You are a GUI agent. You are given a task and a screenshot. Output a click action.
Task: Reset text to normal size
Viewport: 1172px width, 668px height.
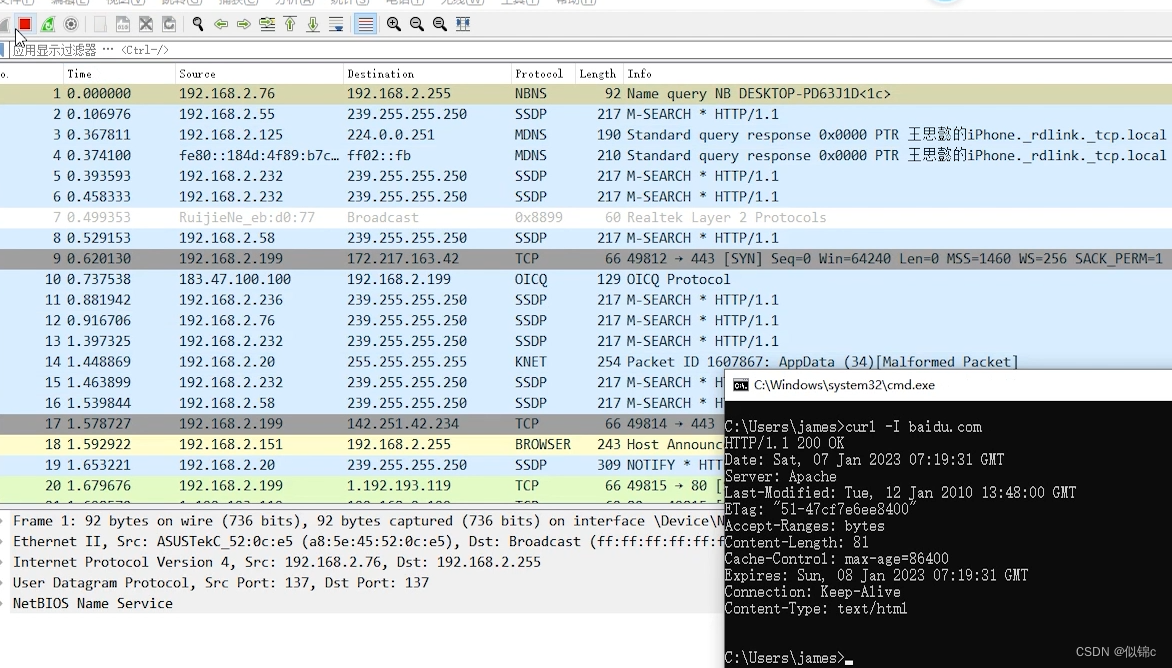[440, 25]
